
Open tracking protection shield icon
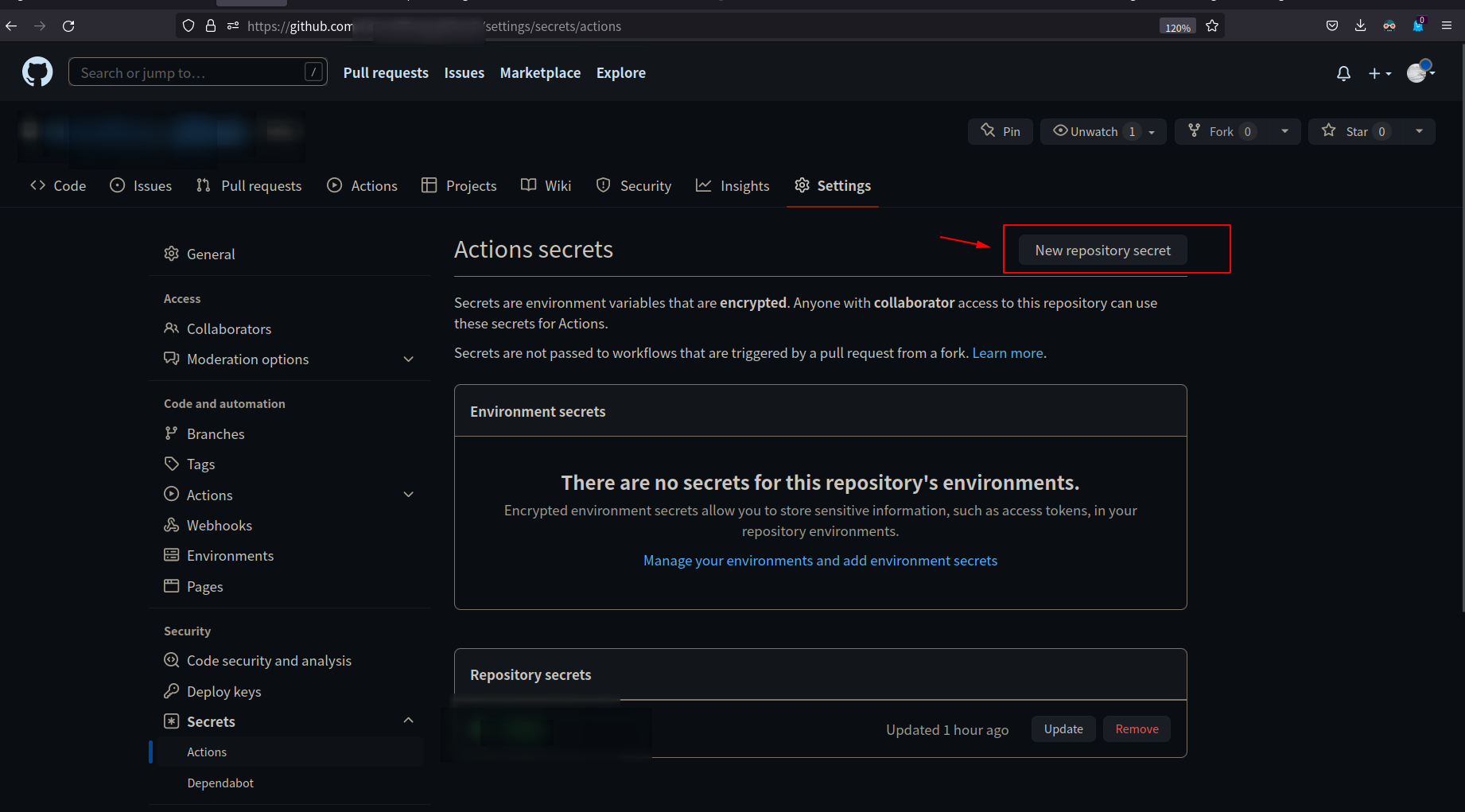tap(188, 26)
